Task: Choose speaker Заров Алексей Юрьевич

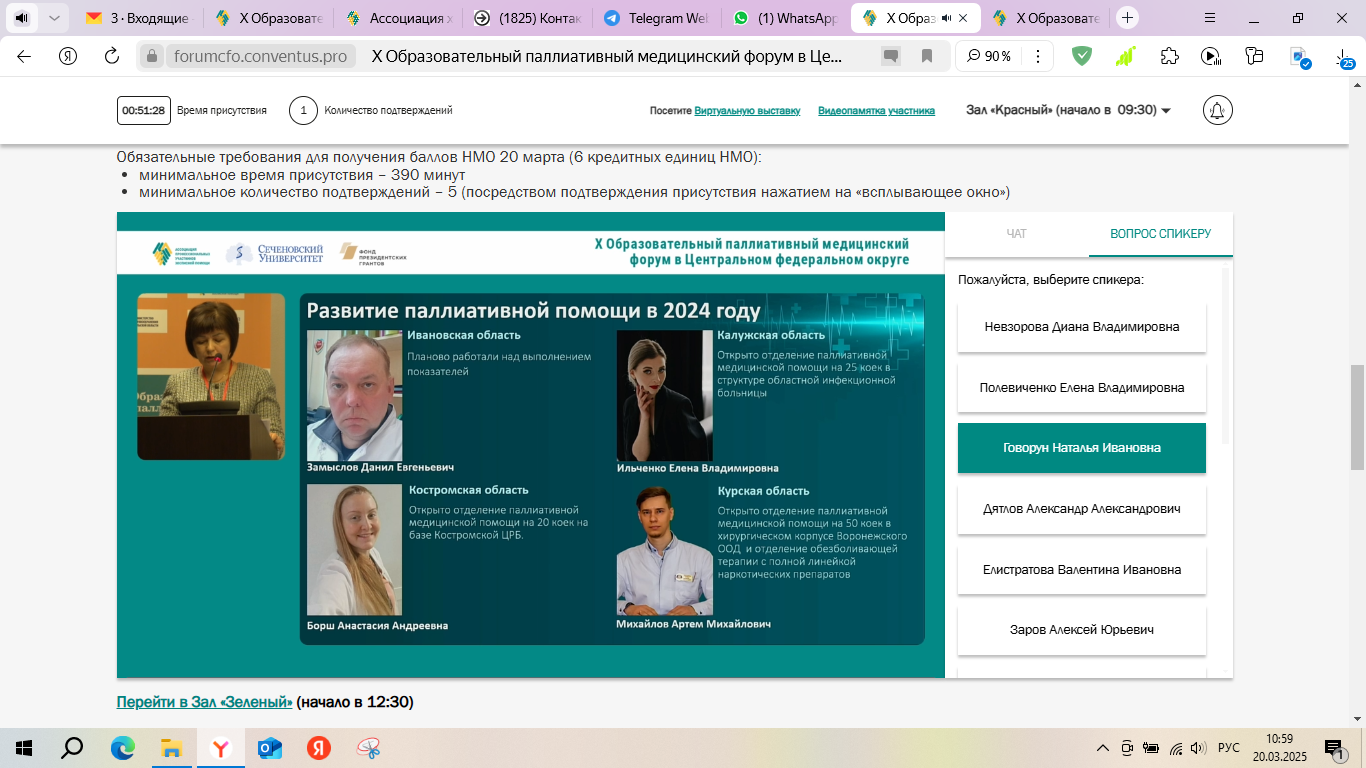Action: point(1082,631)
